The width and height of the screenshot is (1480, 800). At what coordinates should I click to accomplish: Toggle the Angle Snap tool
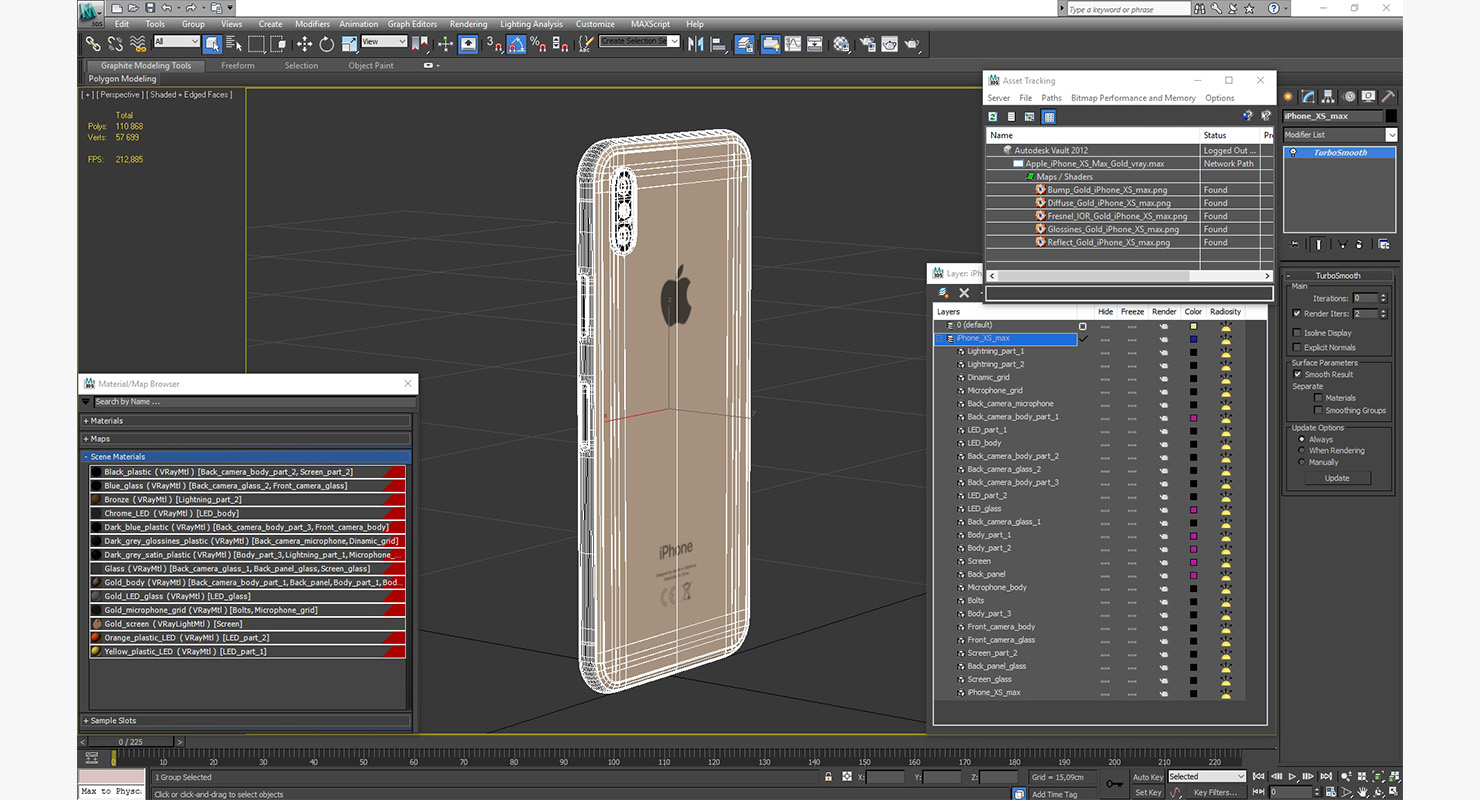point(516,44)
